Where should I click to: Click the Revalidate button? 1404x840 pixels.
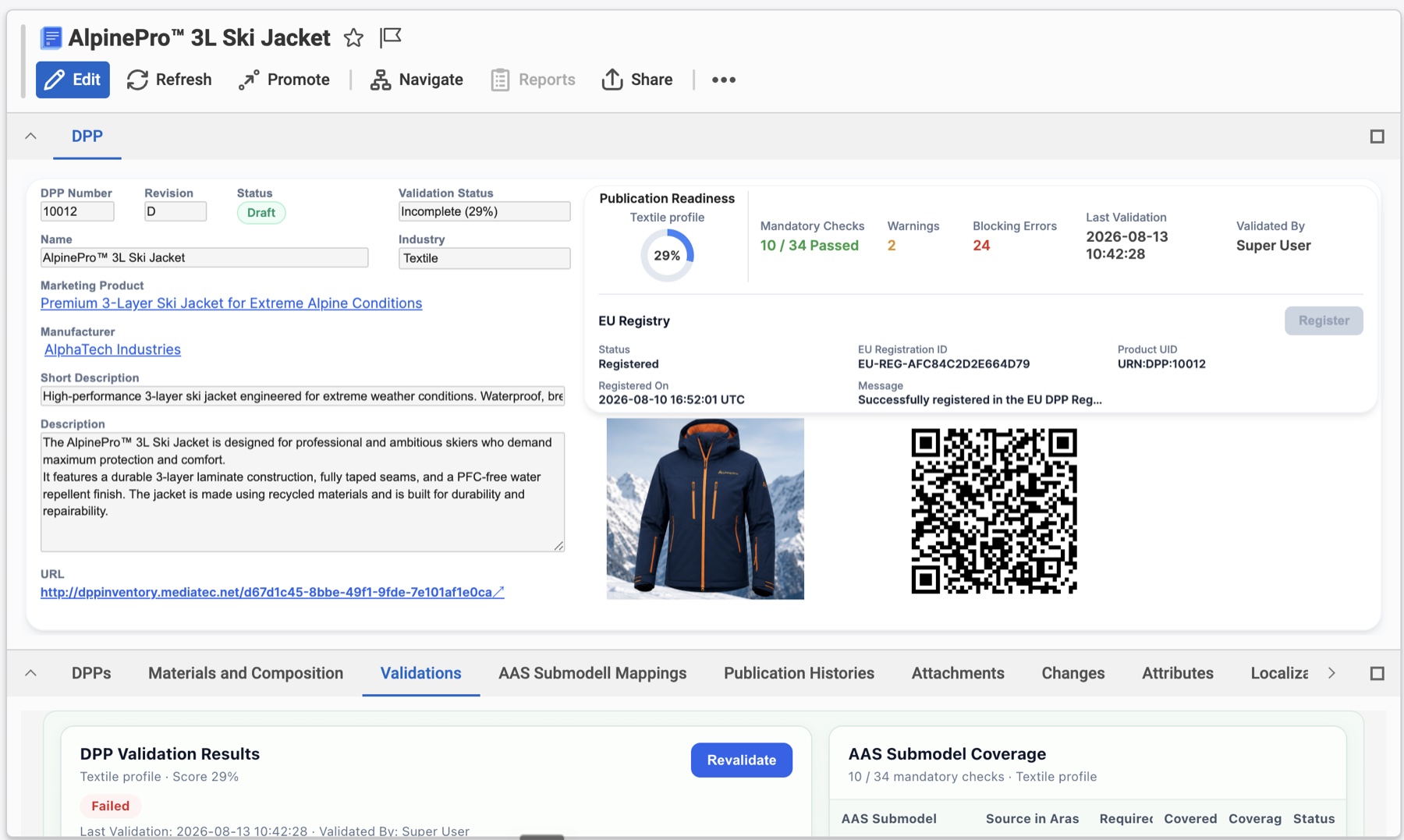(742, 760)
